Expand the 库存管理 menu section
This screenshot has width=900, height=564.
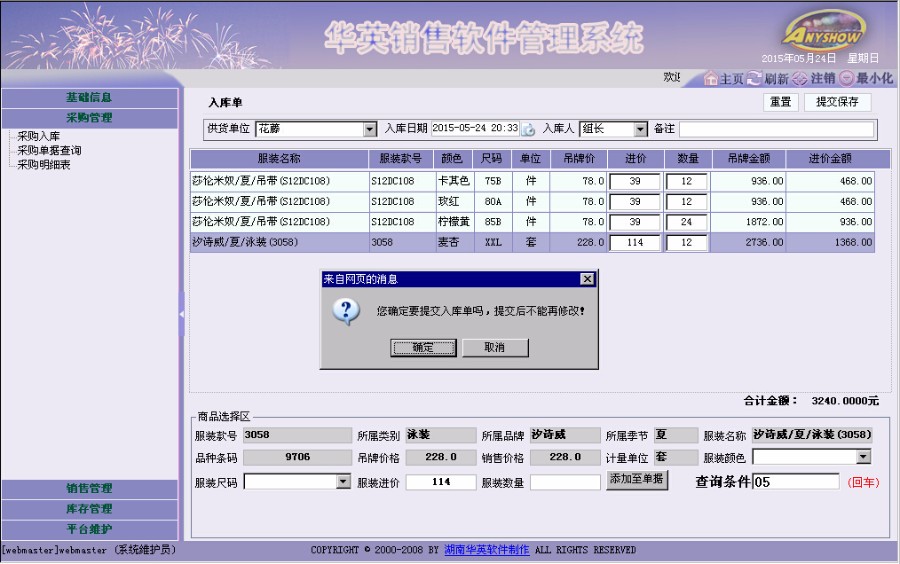click(90, 509)
